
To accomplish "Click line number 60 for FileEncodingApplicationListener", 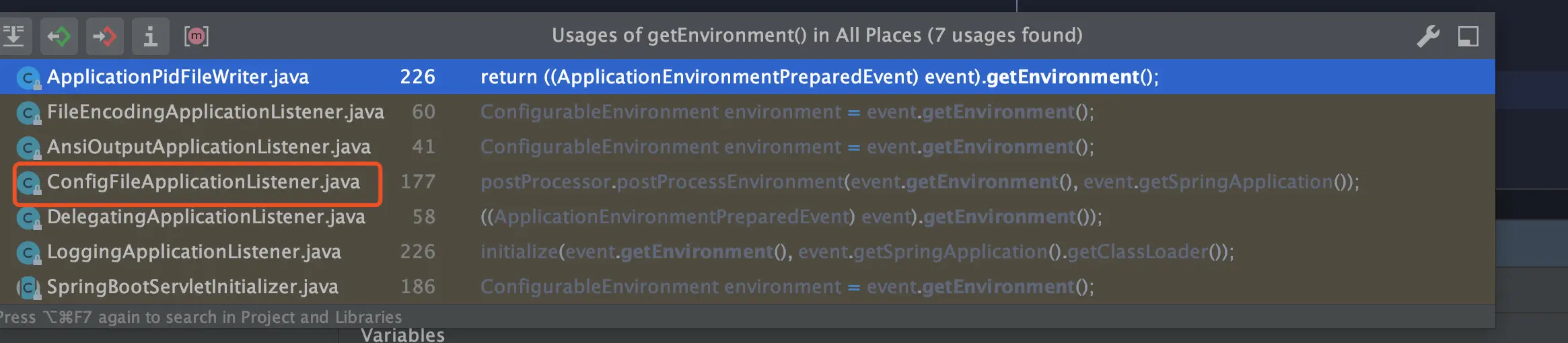I will tap(423, 112).
